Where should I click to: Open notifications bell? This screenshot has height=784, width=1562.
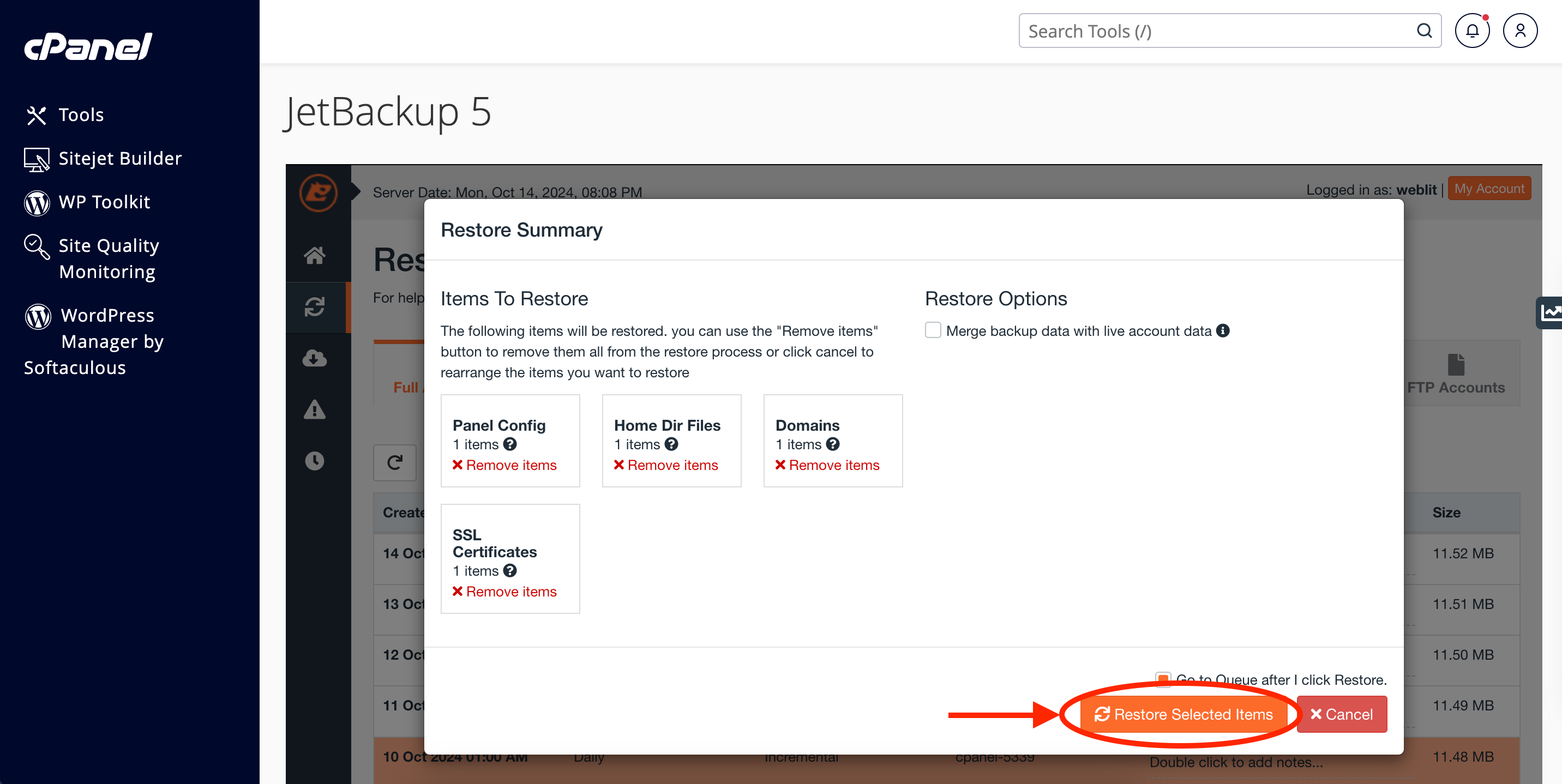(x=1472, y=31)
